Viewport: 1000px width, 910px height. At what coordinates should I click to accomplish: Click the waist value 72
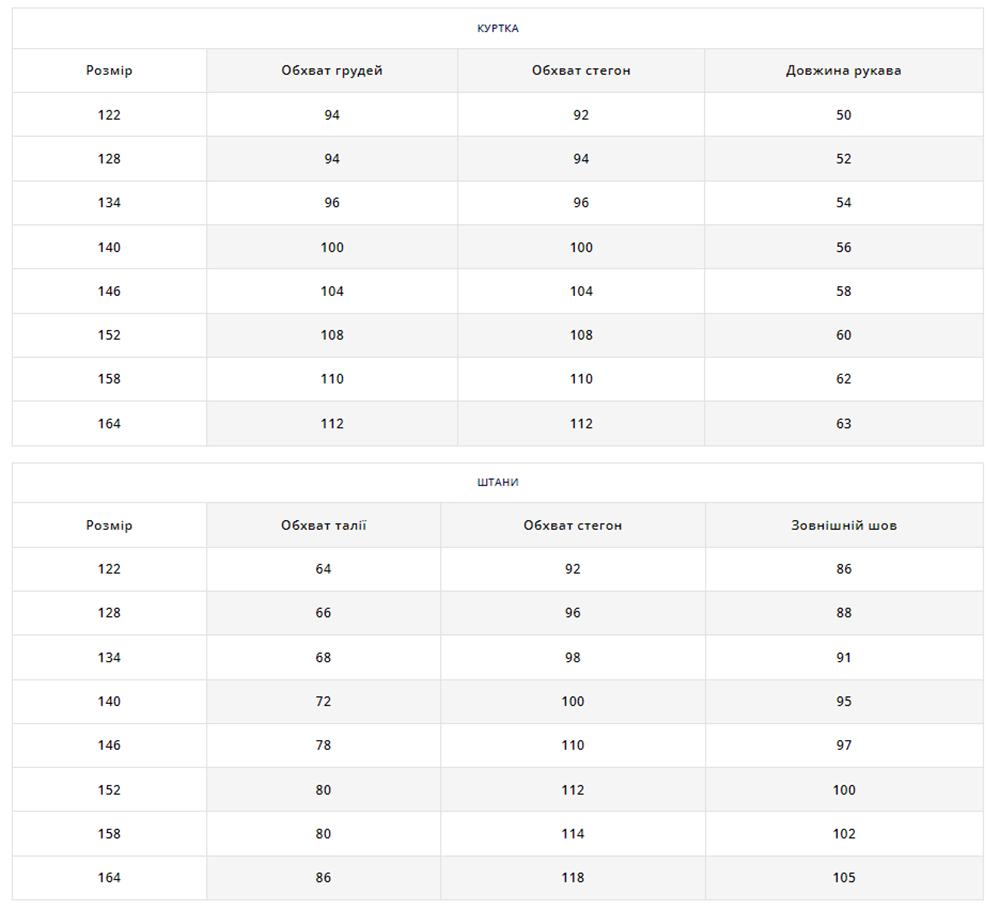[x=323, y=702]
